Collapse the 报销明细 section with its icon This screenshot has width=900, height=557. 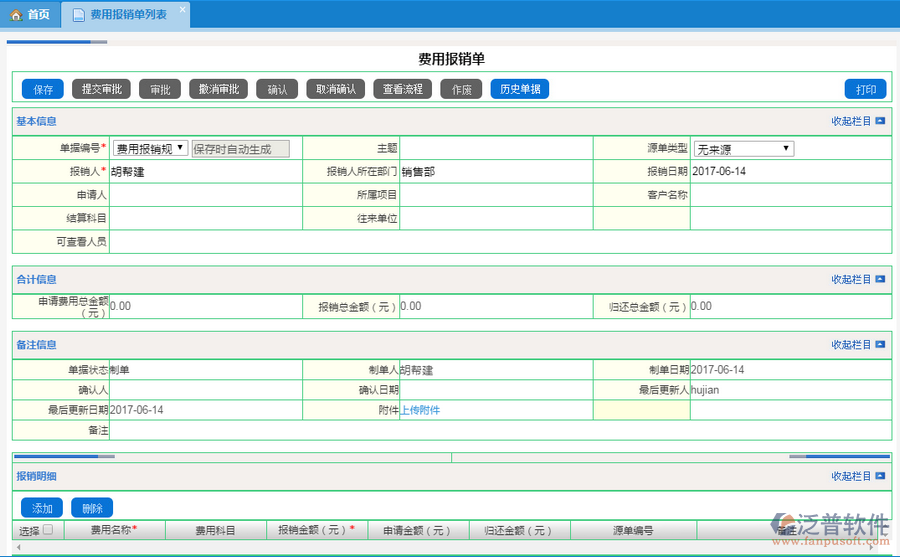[x=880, y=477]
